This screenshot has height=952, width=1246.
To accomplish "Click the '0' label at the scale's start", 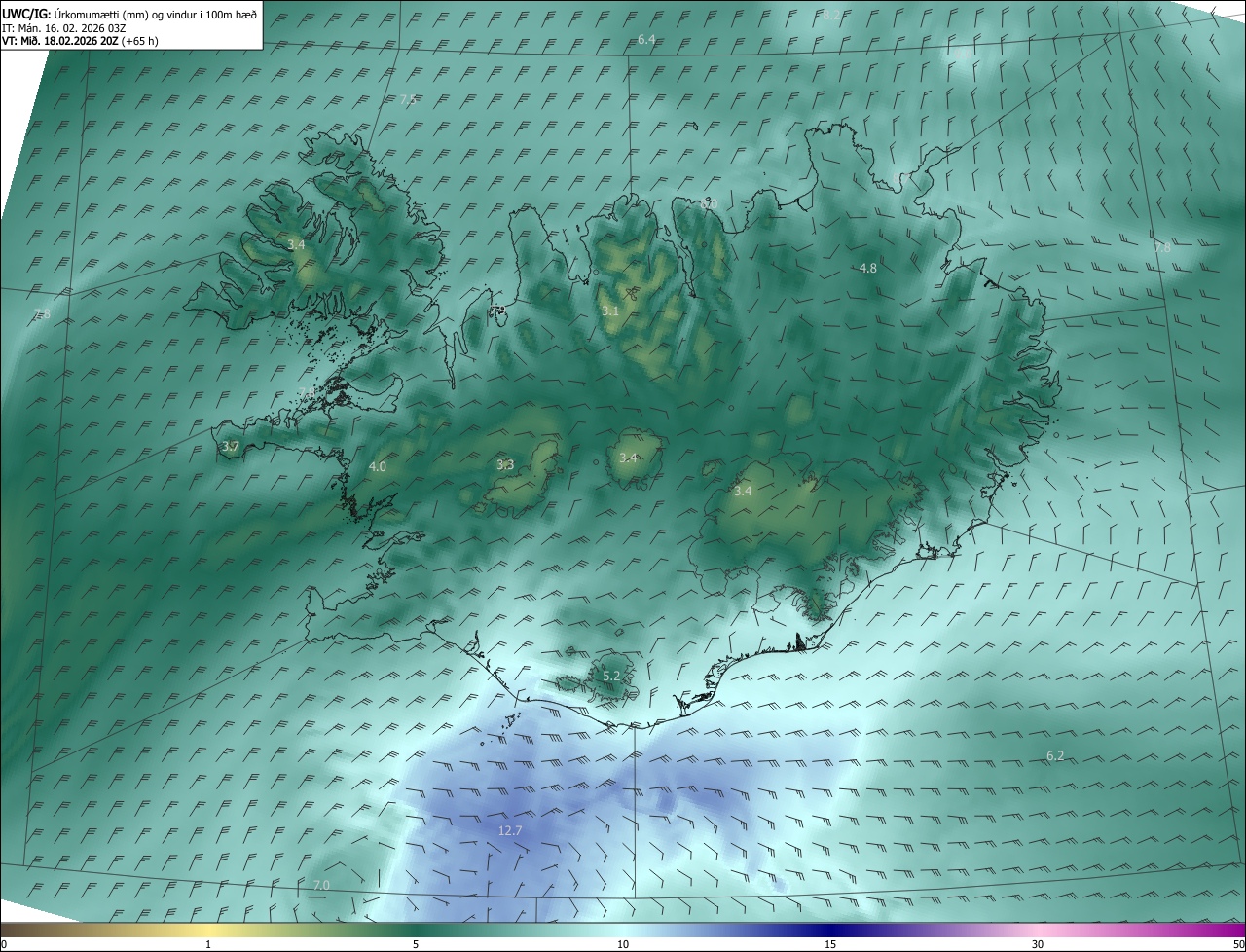I will 4,944.
